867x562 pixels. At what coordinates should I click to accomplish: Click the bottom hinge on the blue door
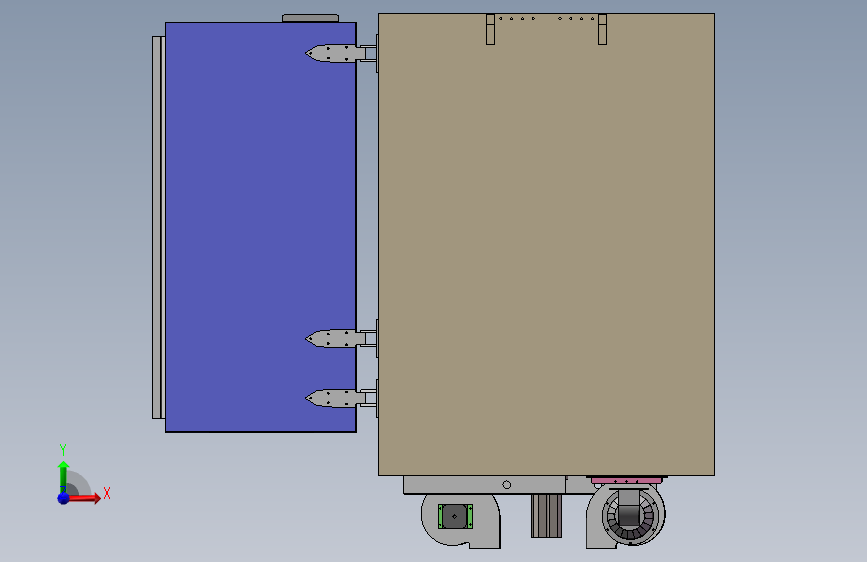coord(341,398)
